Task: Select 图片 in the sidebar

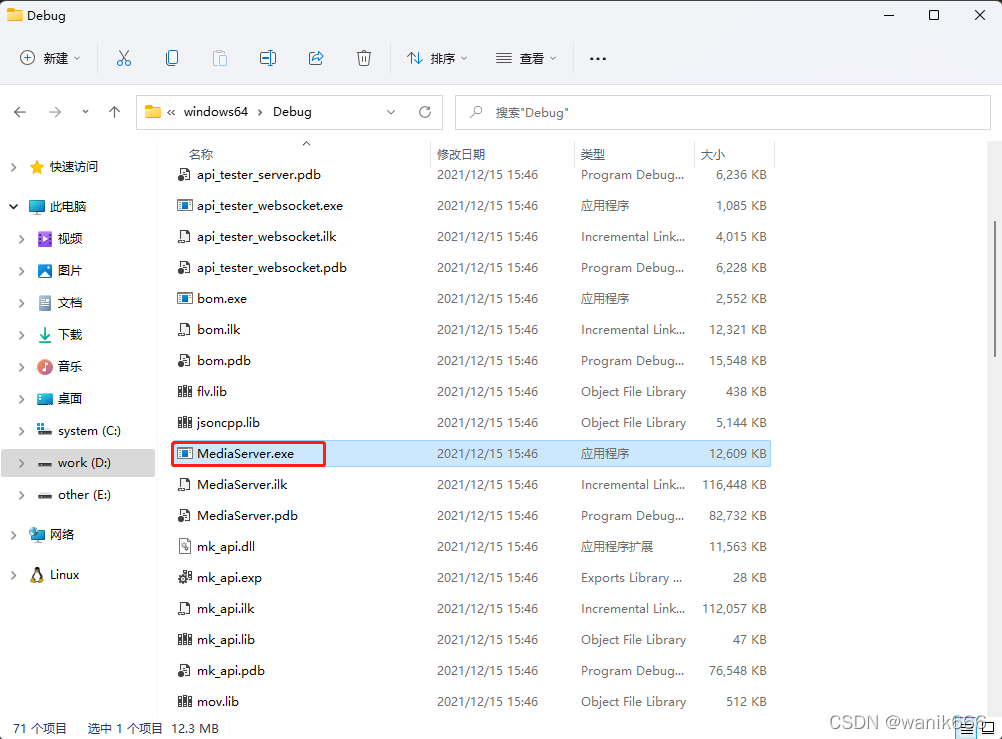Action: pos(70,271)
